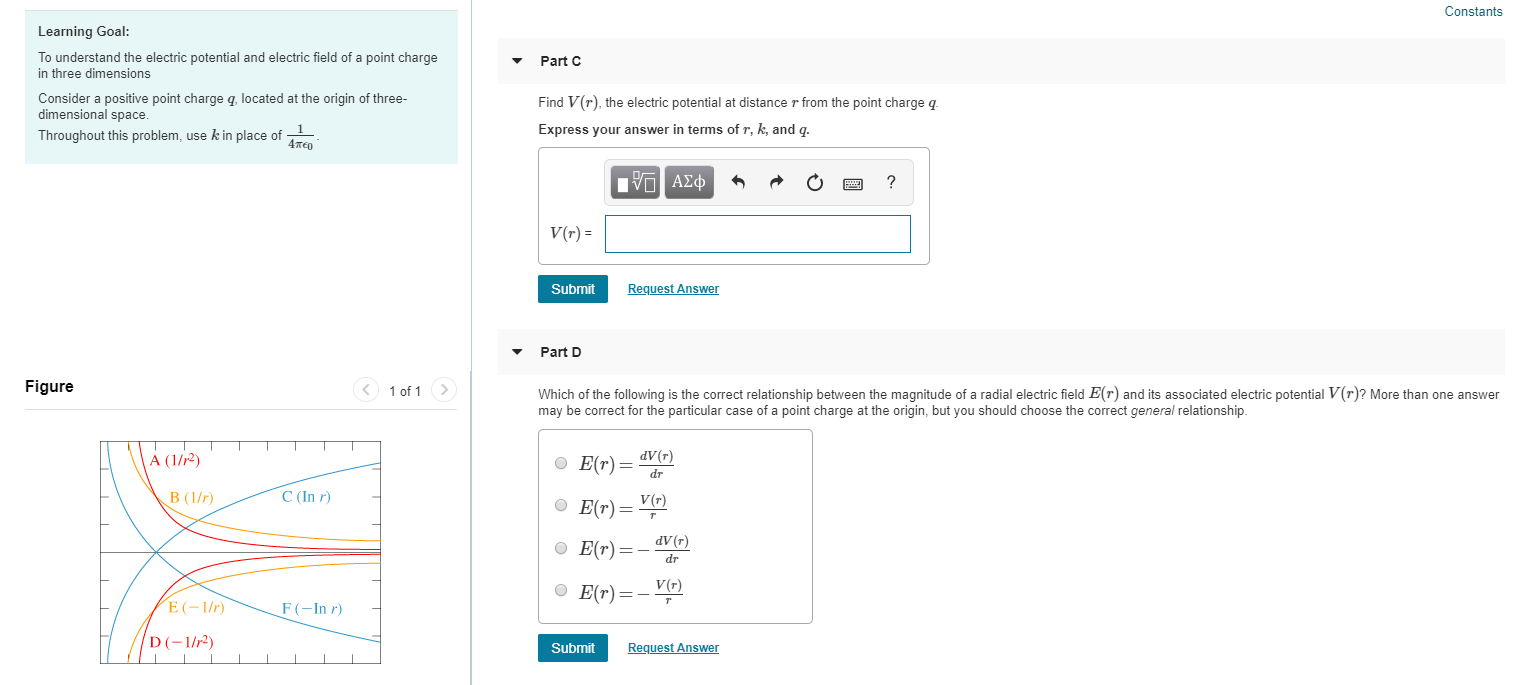Collapse Part C section

[516, 61]
